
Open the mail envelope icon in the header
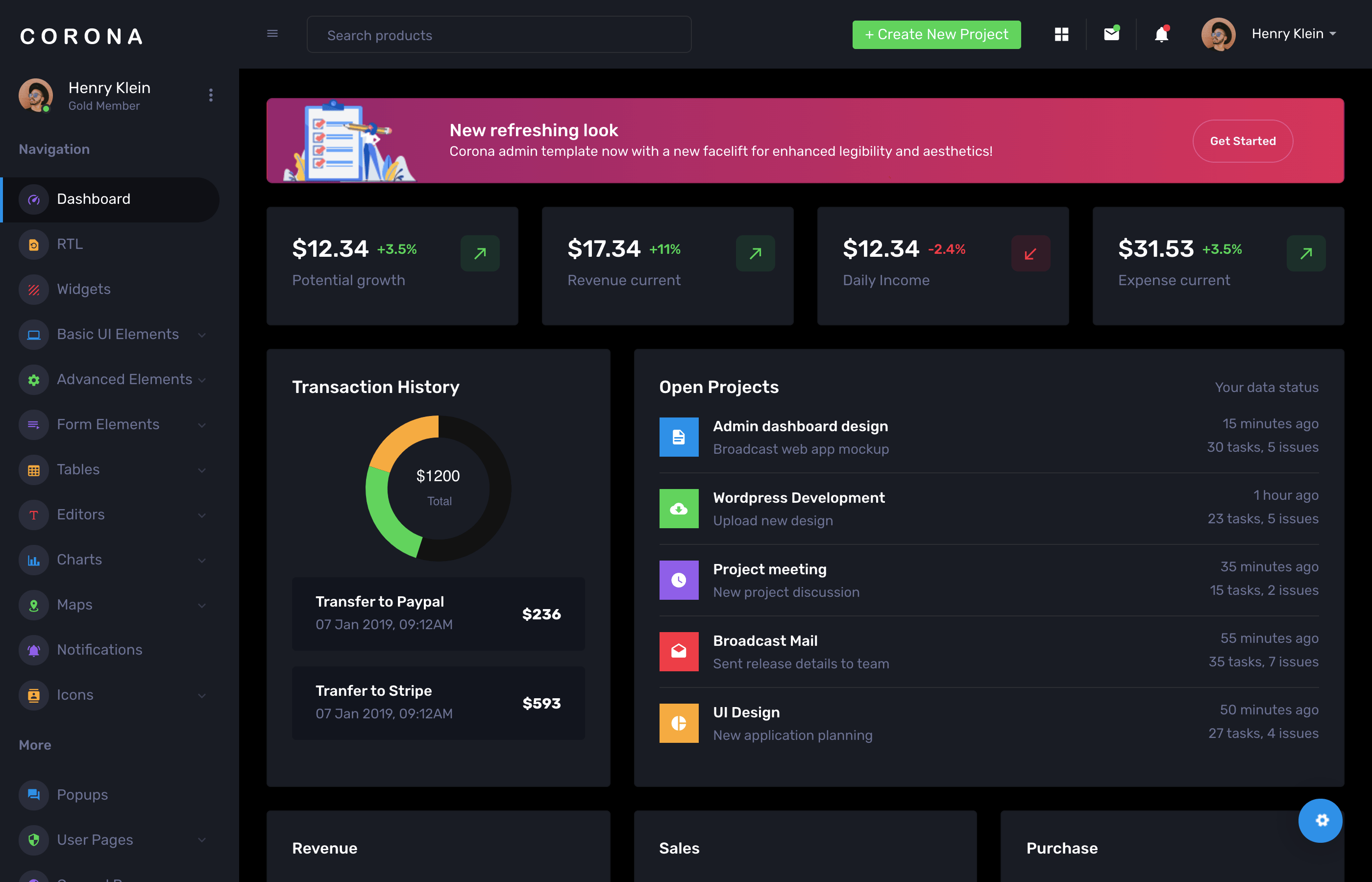pyautogui.click(x=1111, y=34)
